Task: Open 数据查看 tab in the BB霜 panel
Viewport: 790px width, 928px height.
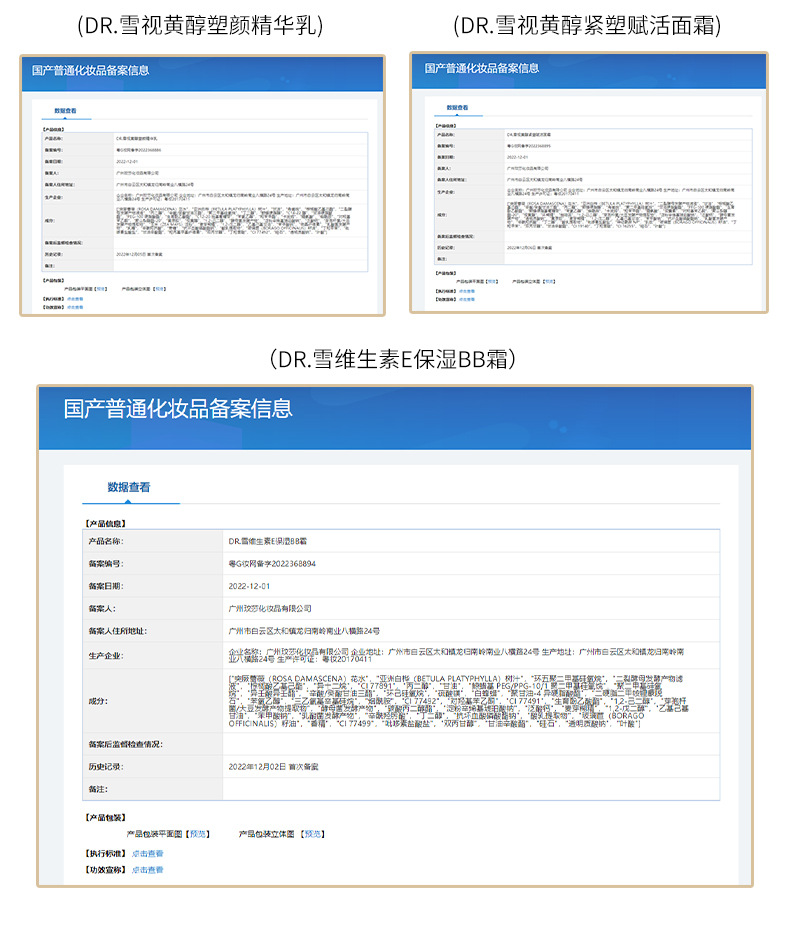Action: (x=128, y=487)
